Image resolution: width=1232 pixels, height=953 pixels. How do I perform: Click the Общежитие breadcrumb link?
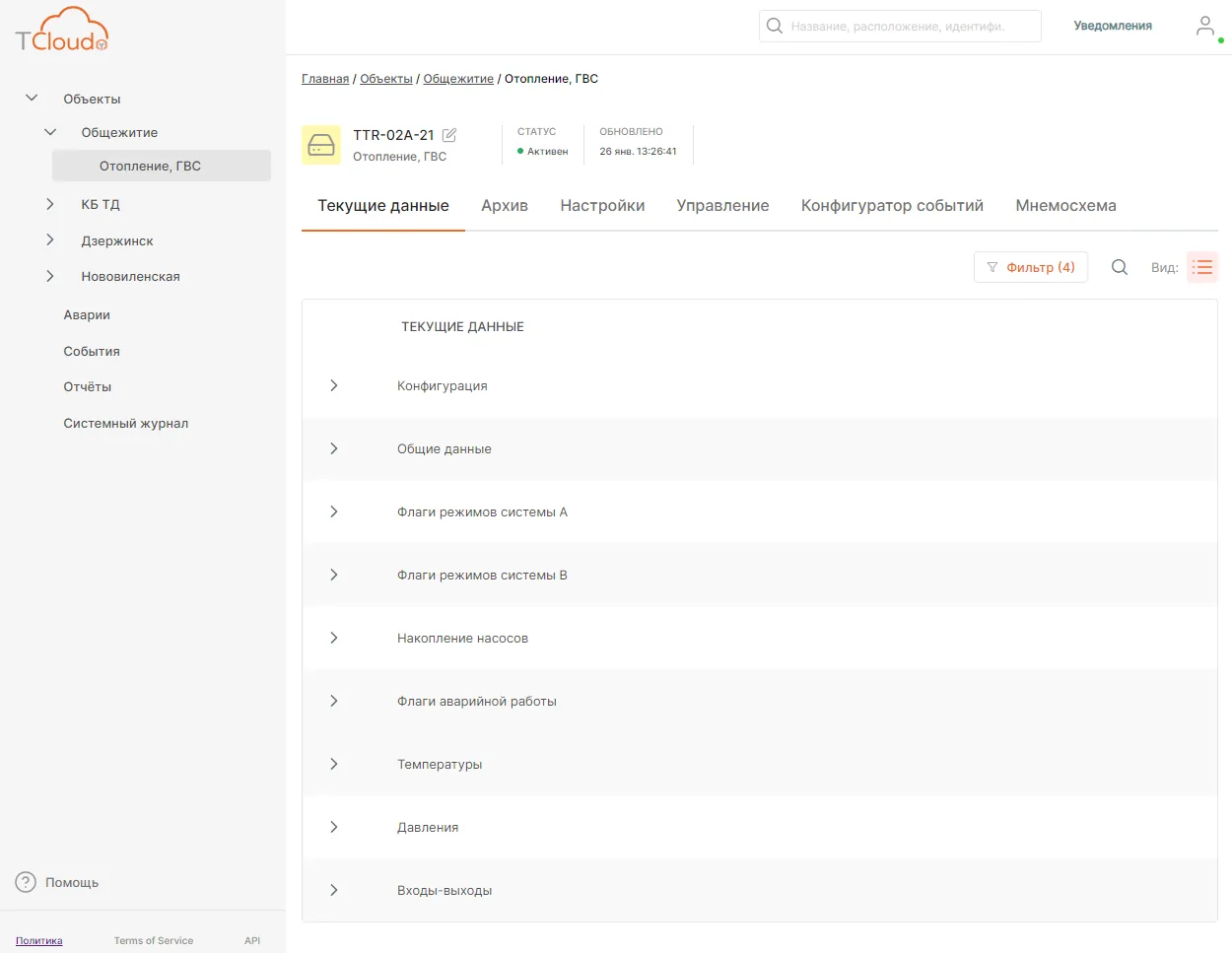458,79
